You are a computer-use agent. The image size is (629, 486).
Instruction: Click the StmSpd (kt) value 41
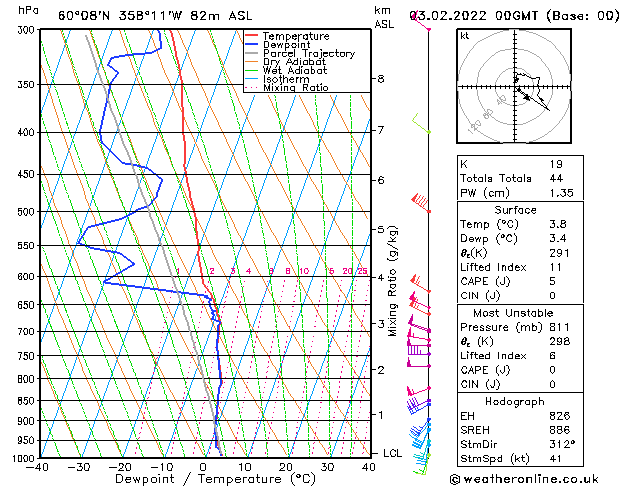click(x=556, y=458)
